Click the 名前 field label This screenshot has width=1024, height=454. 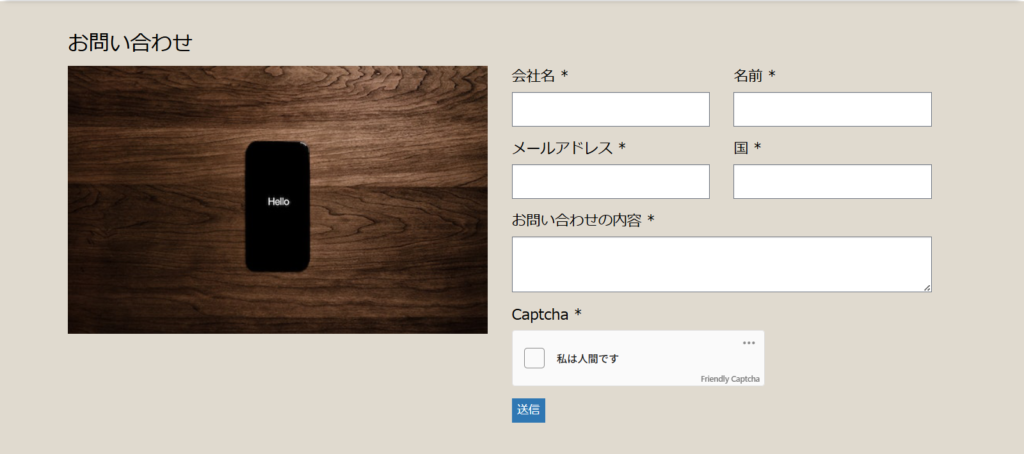point(749,75)
